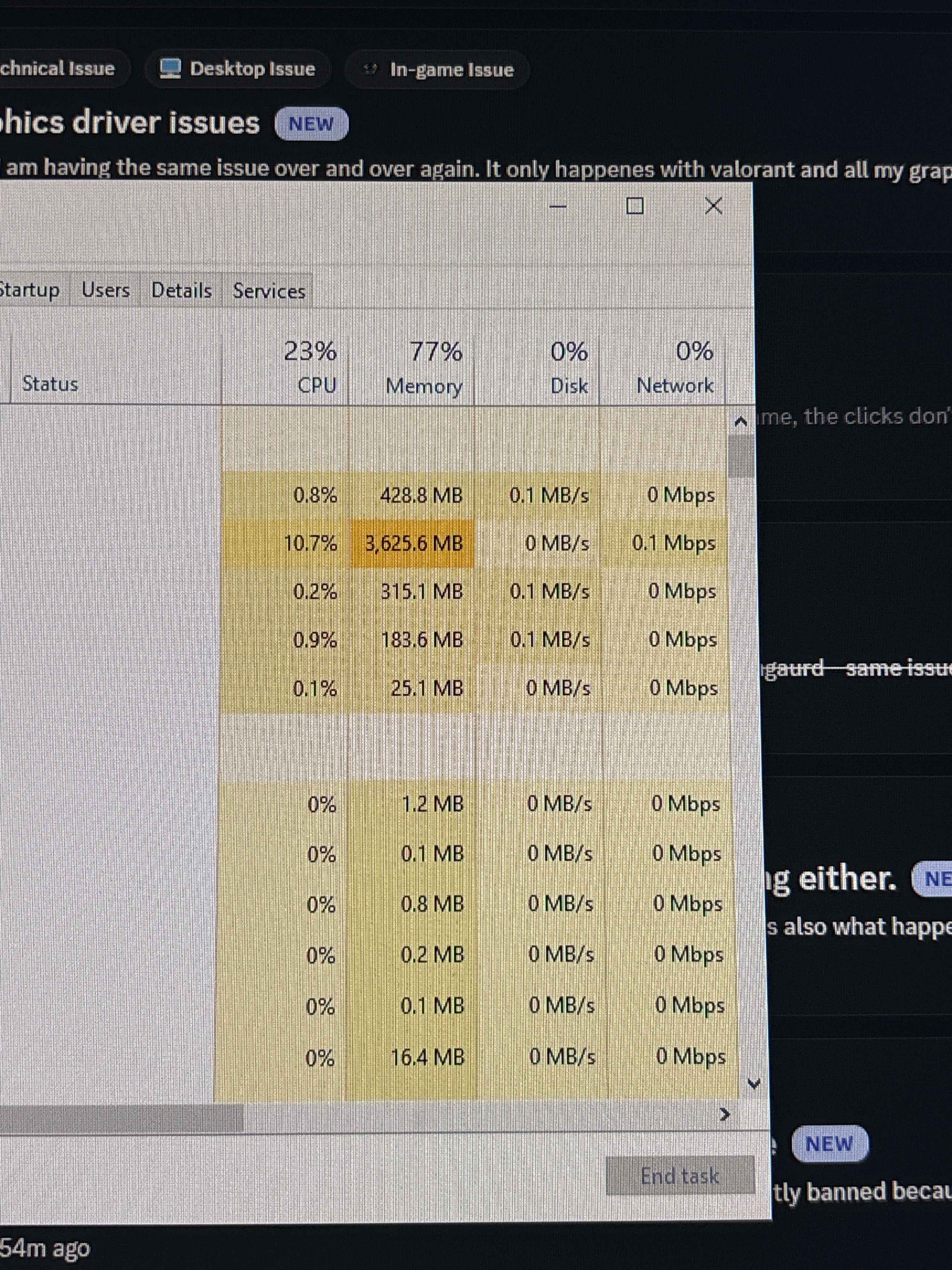Click the Status column header

tap(50, 384)
